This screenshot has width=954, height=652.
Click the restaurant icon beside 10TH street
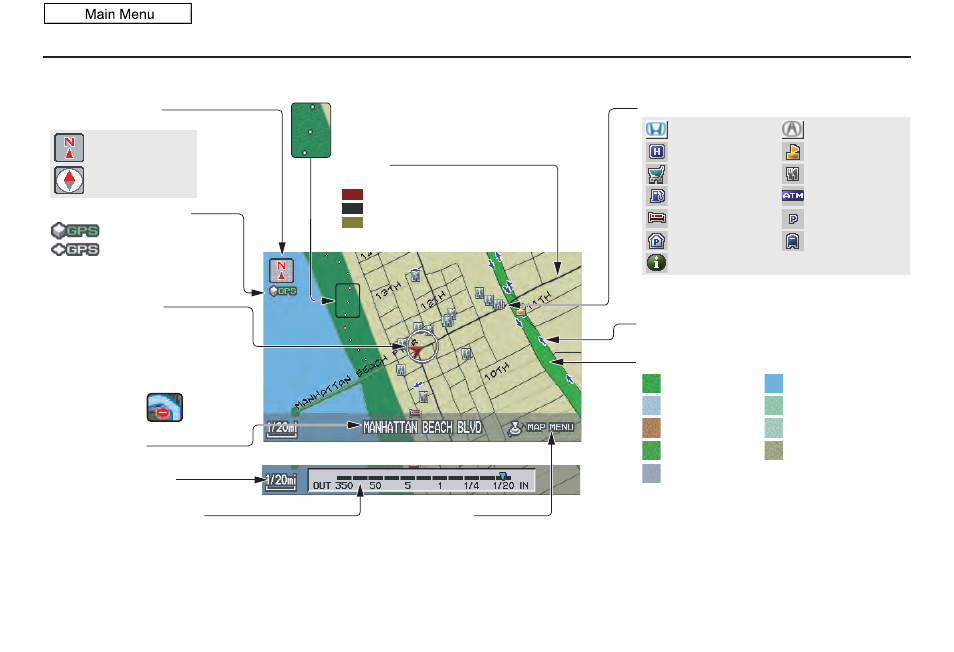tap(467, 353)
